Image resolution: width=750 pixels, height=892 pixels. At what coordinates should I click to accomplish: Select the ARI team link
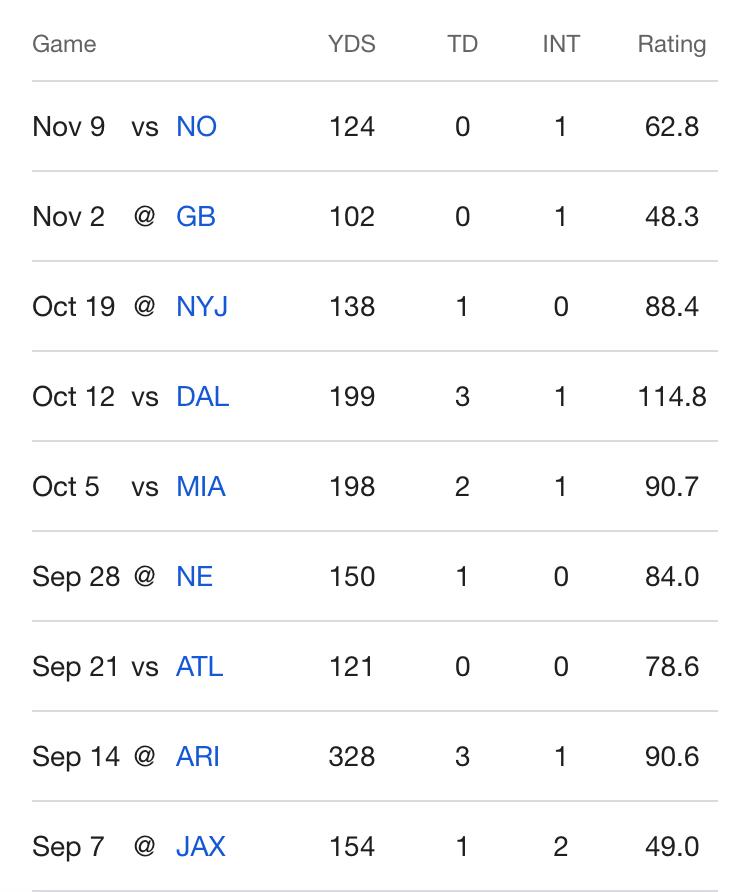197,757
